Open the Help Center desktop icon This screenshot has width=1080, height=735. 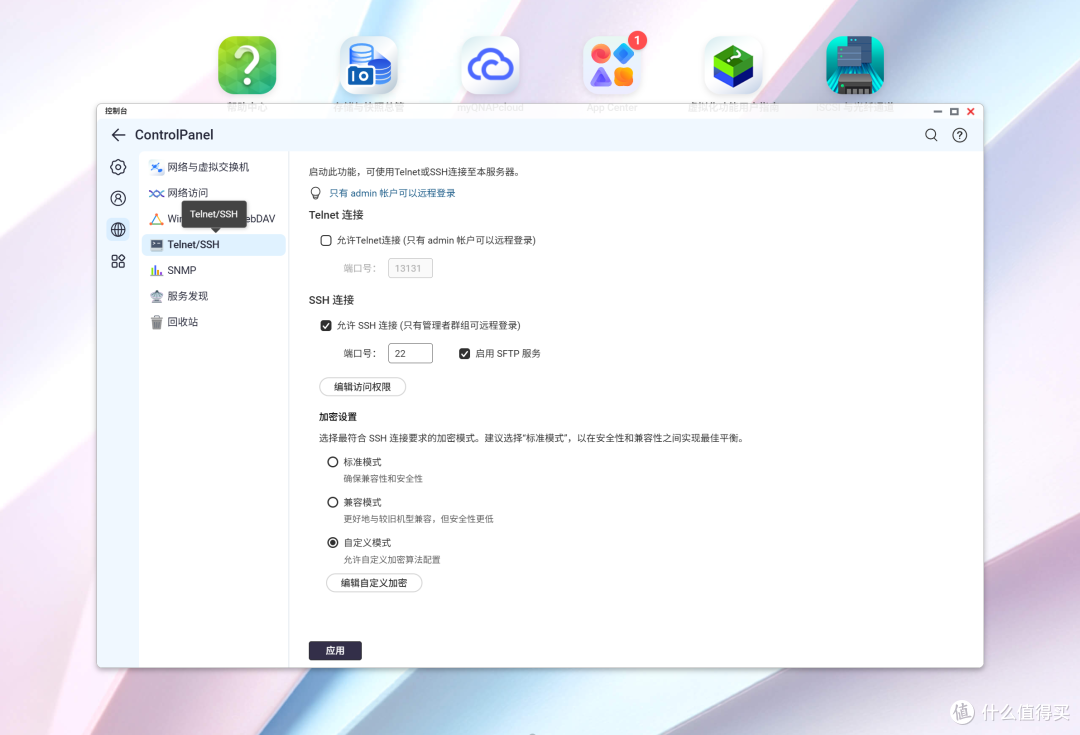[247, 65]
